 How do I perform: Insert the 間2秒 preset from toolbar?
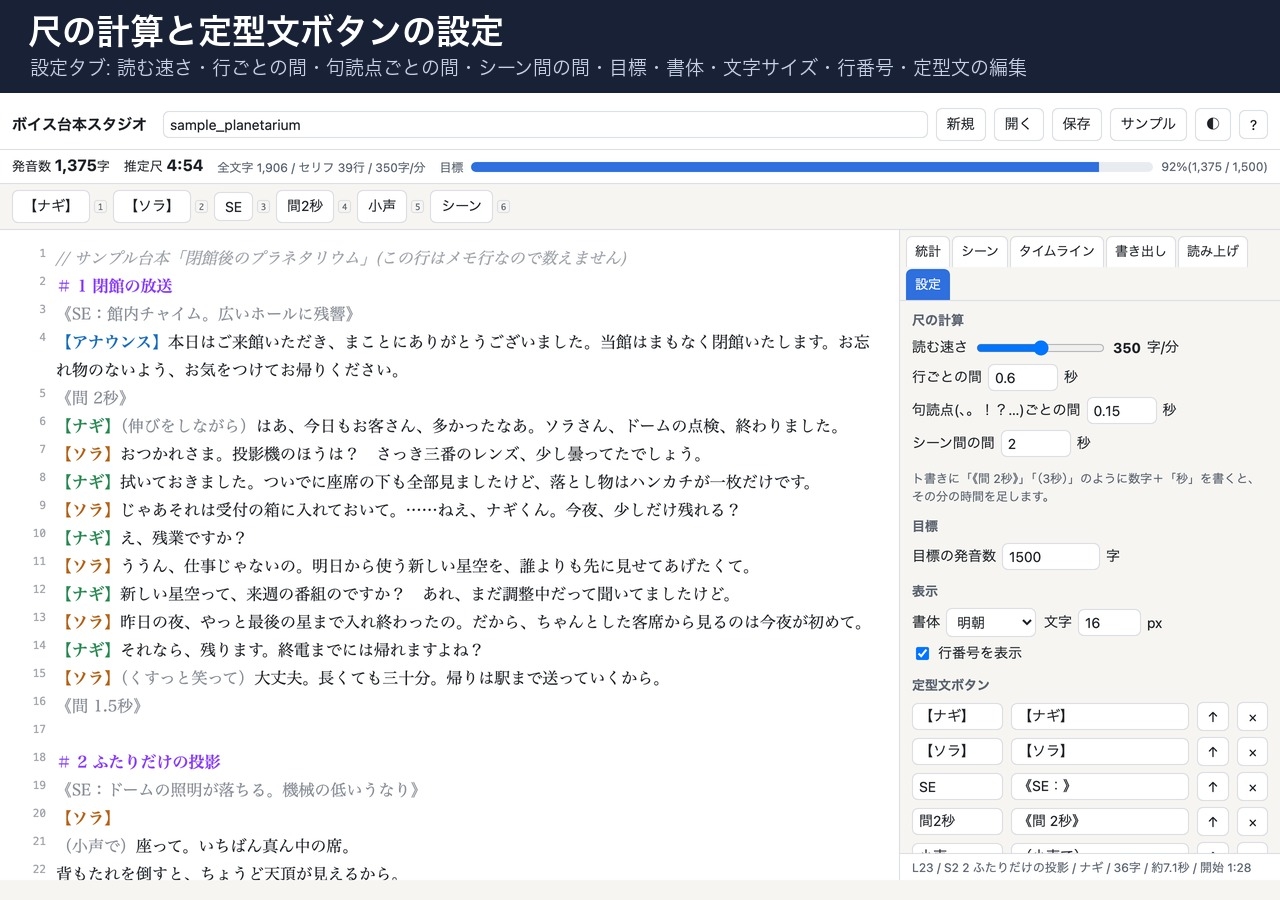(x=305, y=206)
